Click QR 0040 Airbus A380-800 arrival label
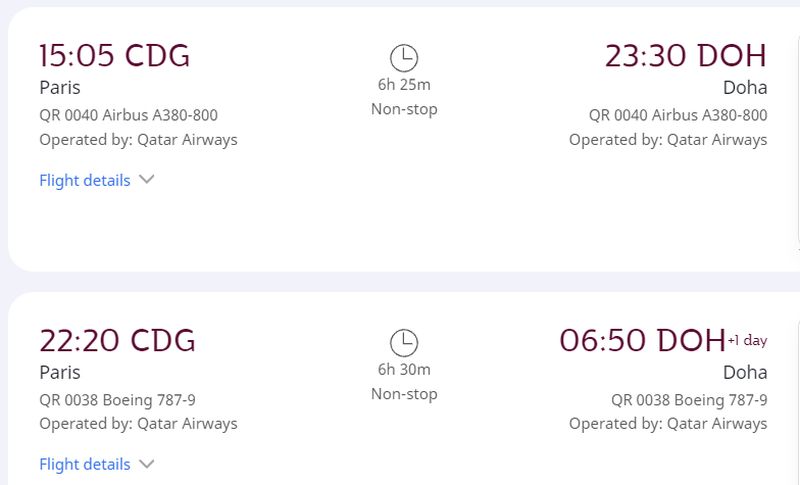The width and height of the screenshot is (800, 485). click(678, 115)
